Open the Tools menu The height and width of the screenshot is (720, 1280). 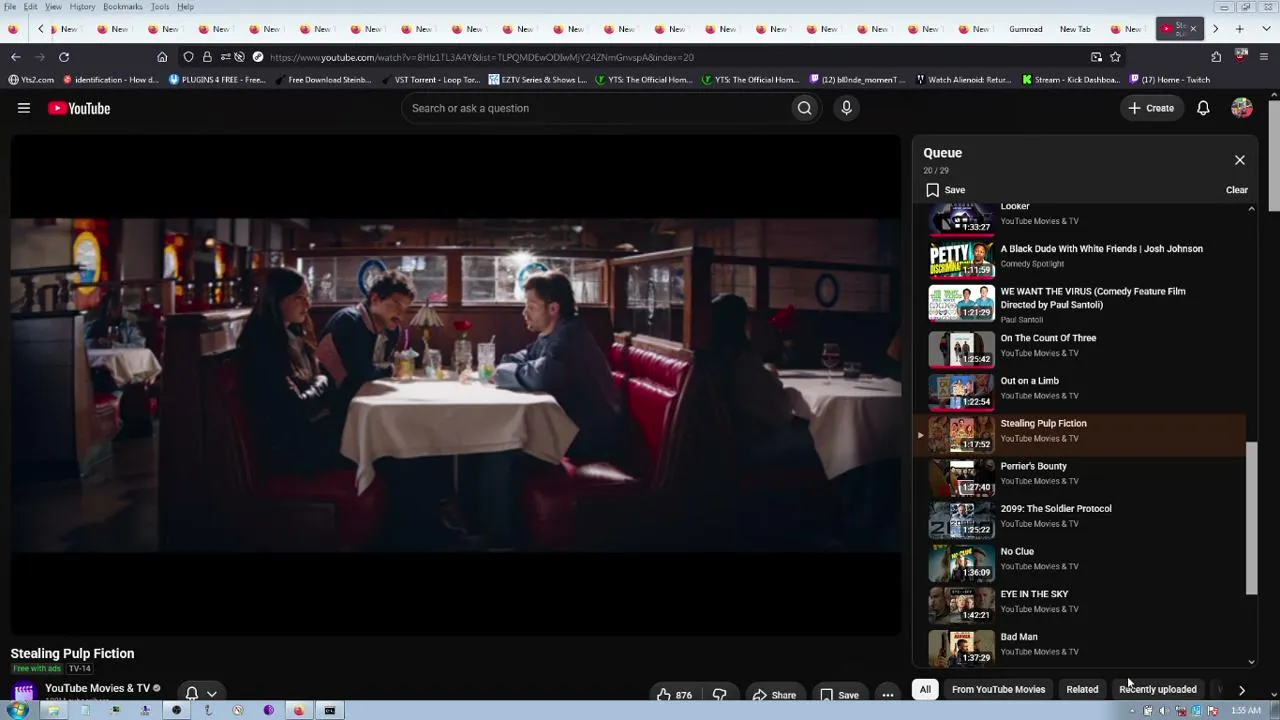160,7
